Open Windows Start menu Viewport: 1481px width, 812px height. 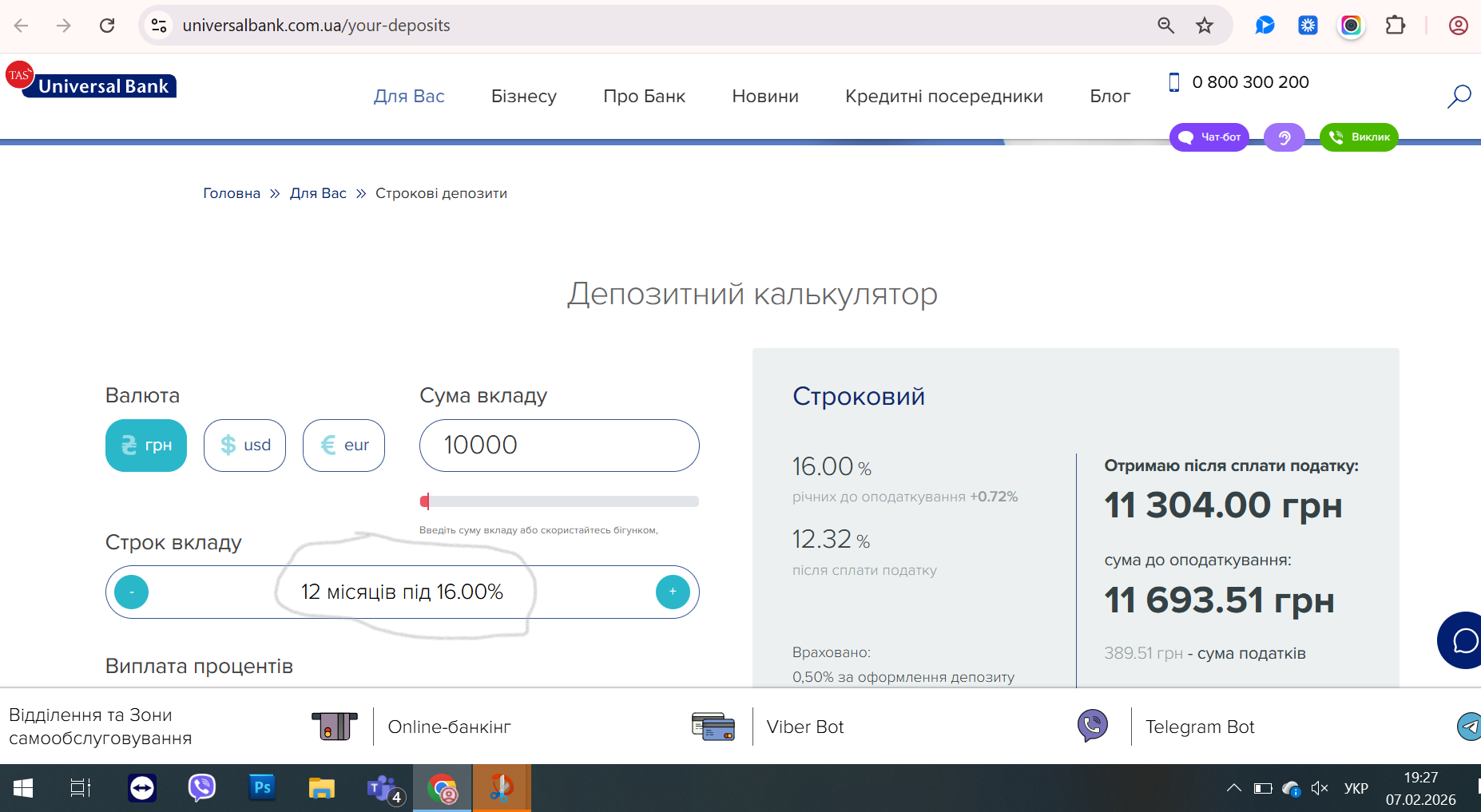23,789
